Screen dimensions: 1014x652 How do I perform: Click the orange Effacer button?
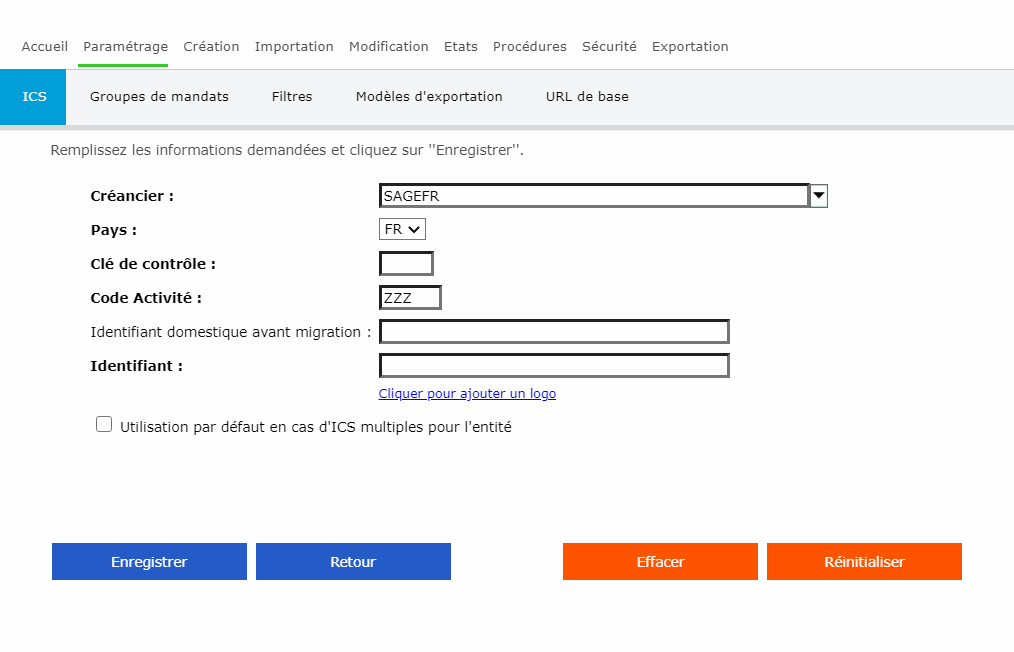pyautogui.click(x=660, y=562)
